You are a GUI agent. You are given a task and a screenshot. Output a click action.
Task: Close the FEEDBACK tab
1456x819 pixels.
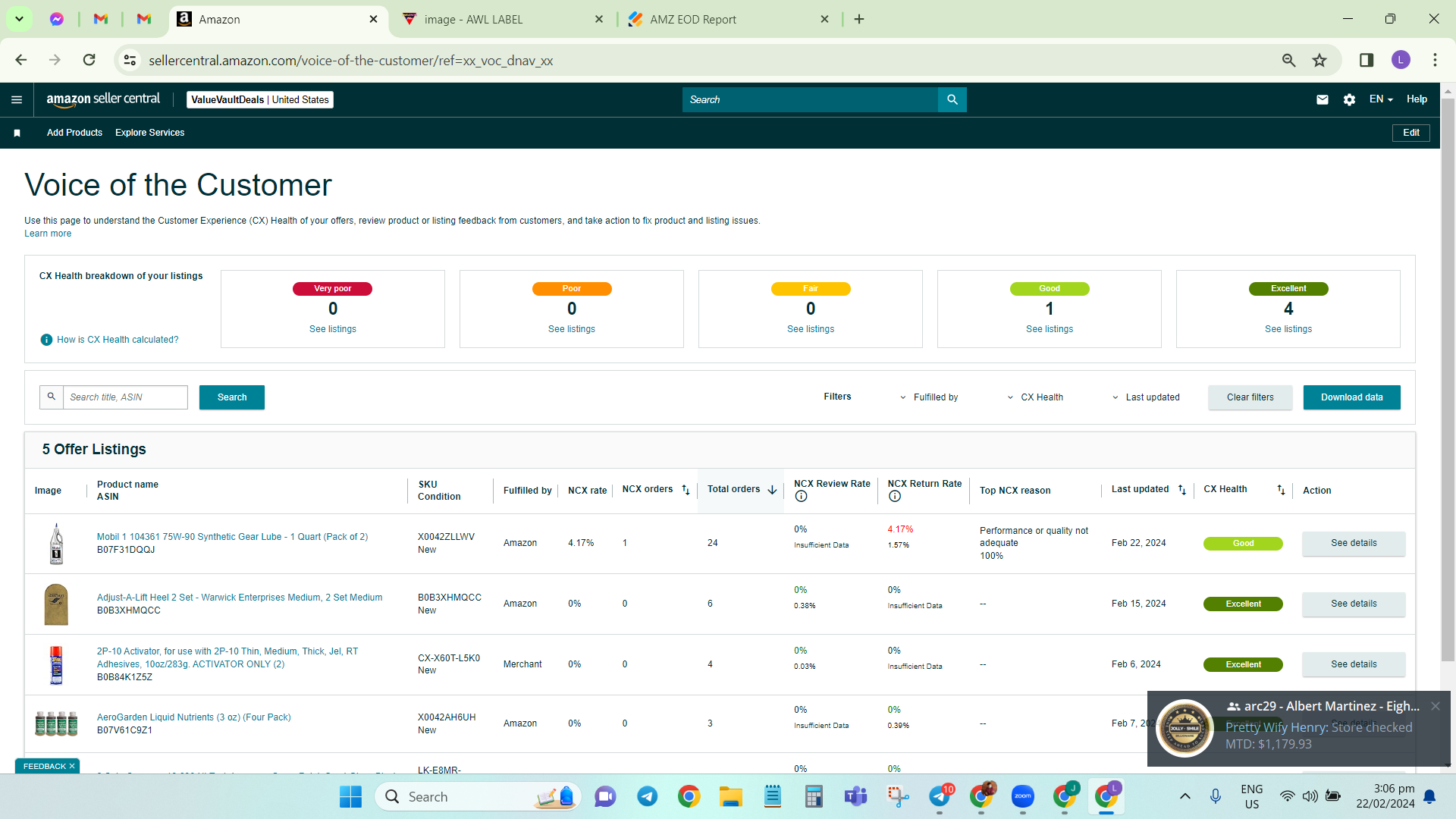pyautogui.click(x=72, y=767)
